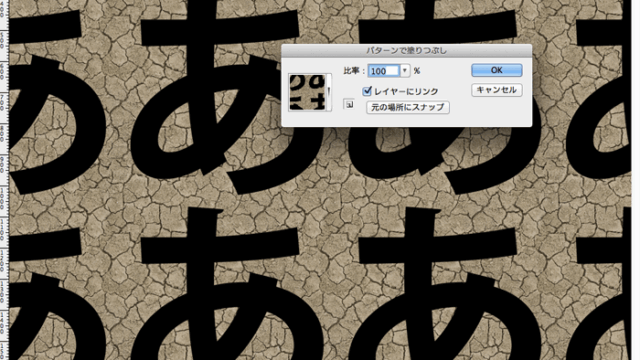Click the あ character directly below the dialog
Viewport: 640px width, 360px height.
click(445, 159)
